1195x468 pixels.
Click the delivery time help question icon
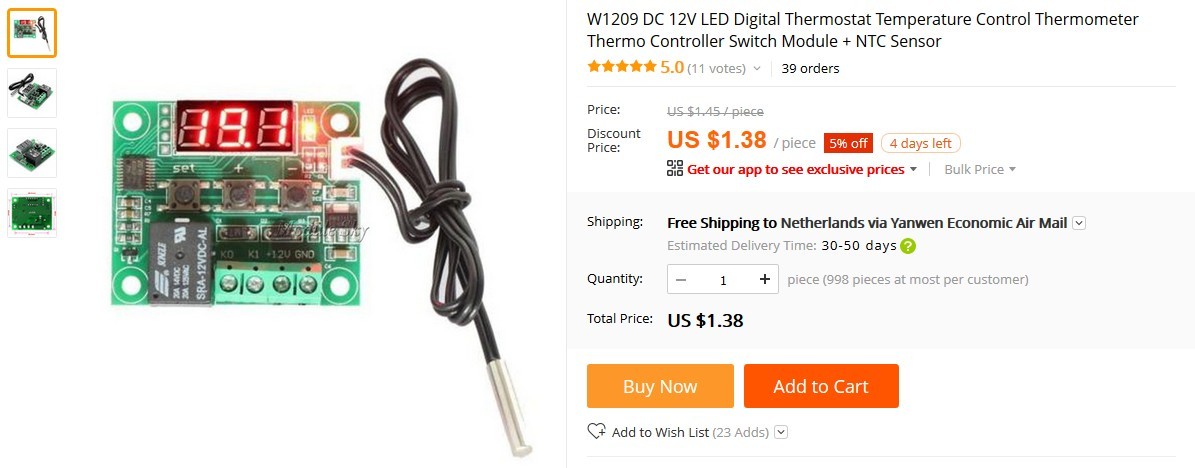(x=908, y=246)
